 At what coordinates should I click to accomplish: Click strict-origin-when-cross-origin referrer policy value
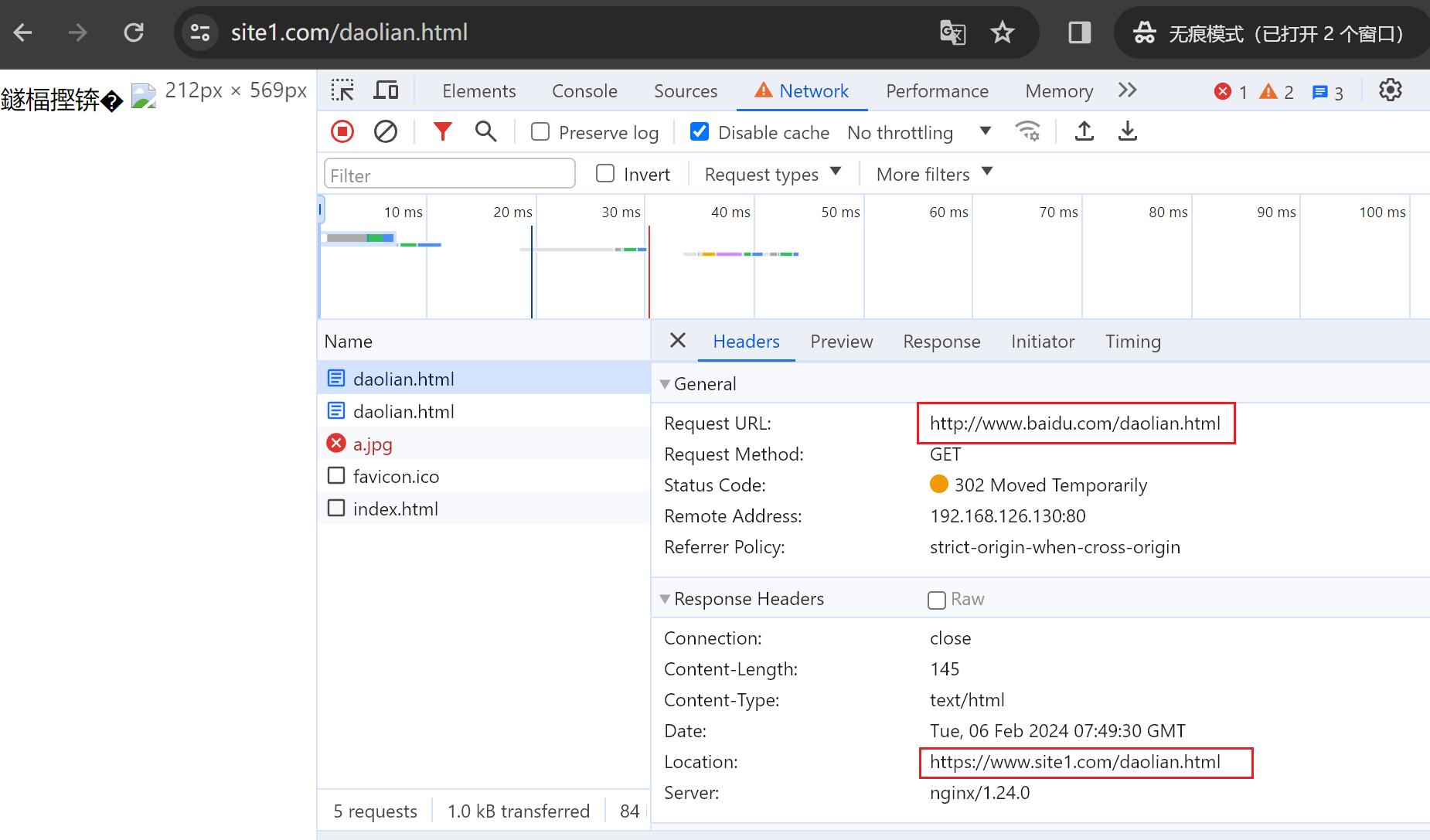(x=1055, y=547)
